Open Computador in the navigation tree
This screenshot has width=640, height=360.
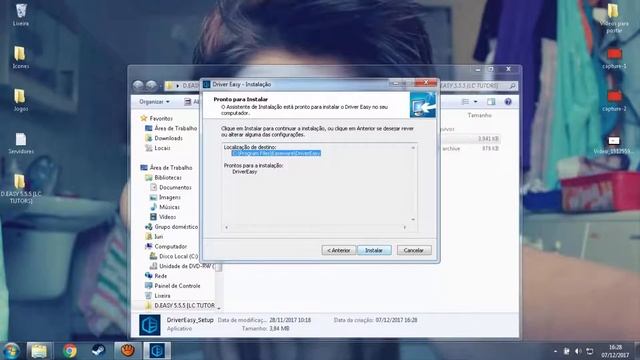pos(166,247)
